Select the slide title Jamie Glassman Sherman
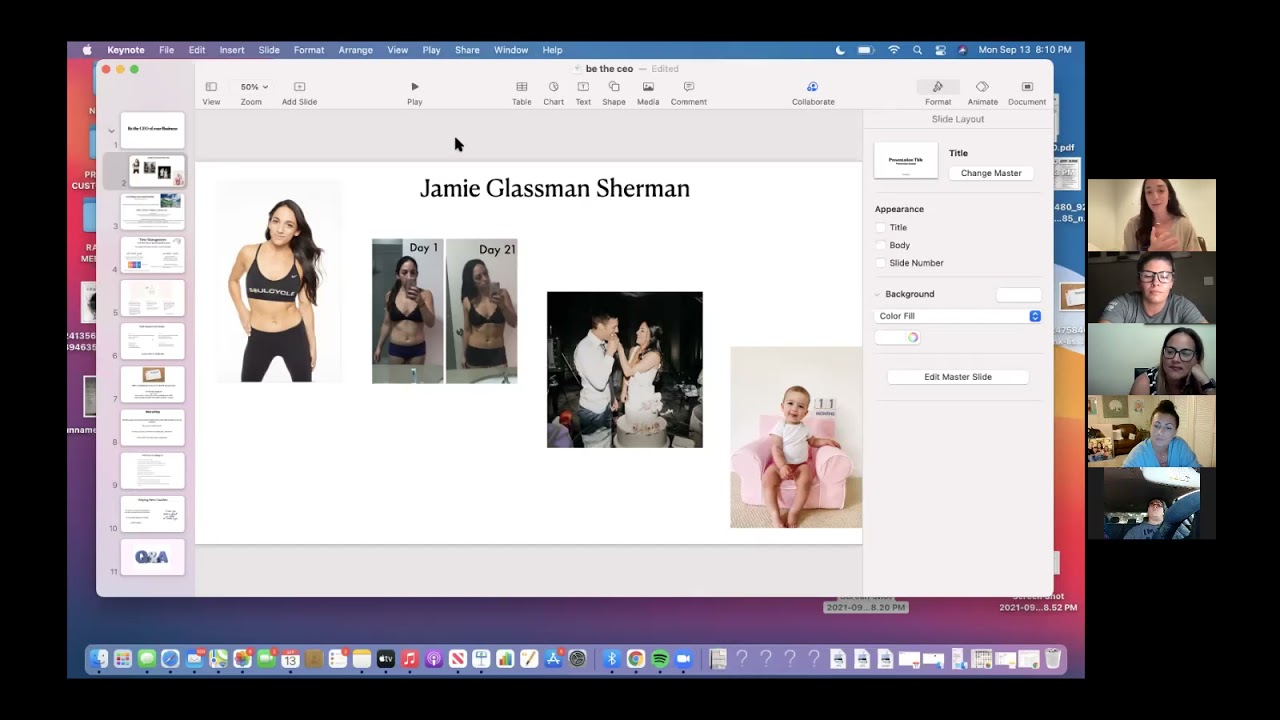The width and height of the screenshot is (1280, 720). (555, 189)
